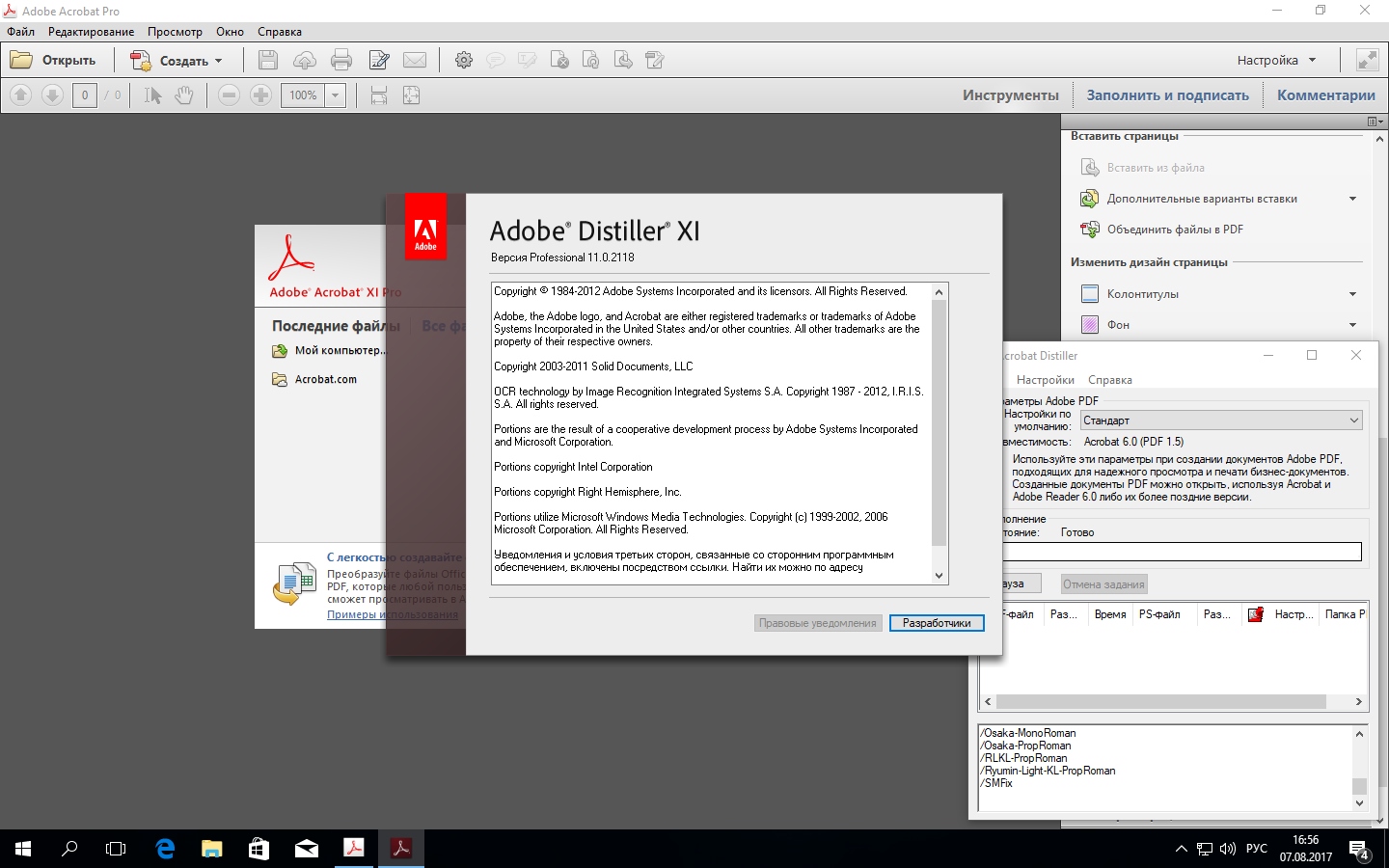1389x868 pixels.
Task: Open the tools panel options menu icon
Action: 1375,122
